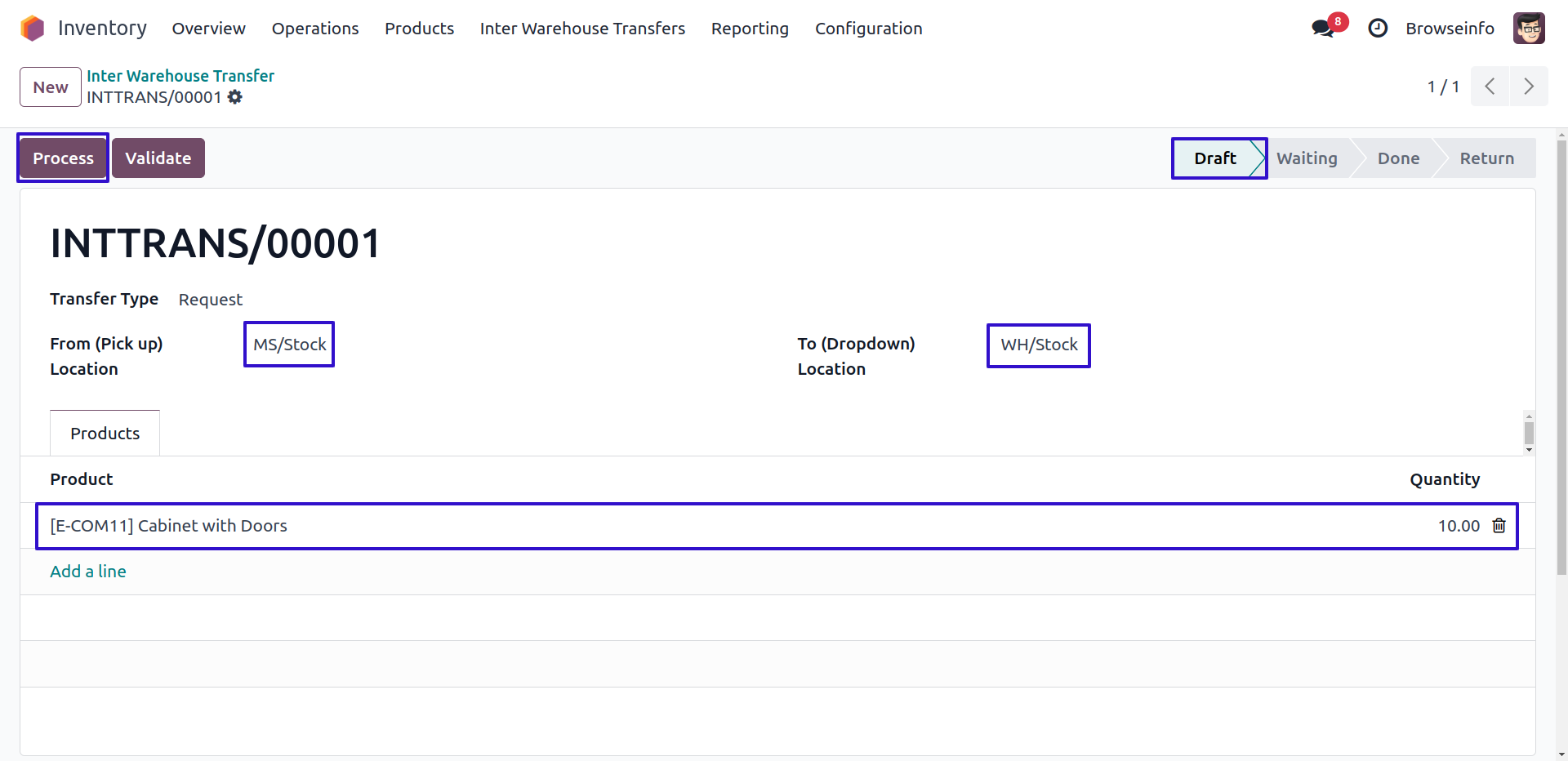Open the To location WH/Stock dropdown

(x=1039, y=345)
